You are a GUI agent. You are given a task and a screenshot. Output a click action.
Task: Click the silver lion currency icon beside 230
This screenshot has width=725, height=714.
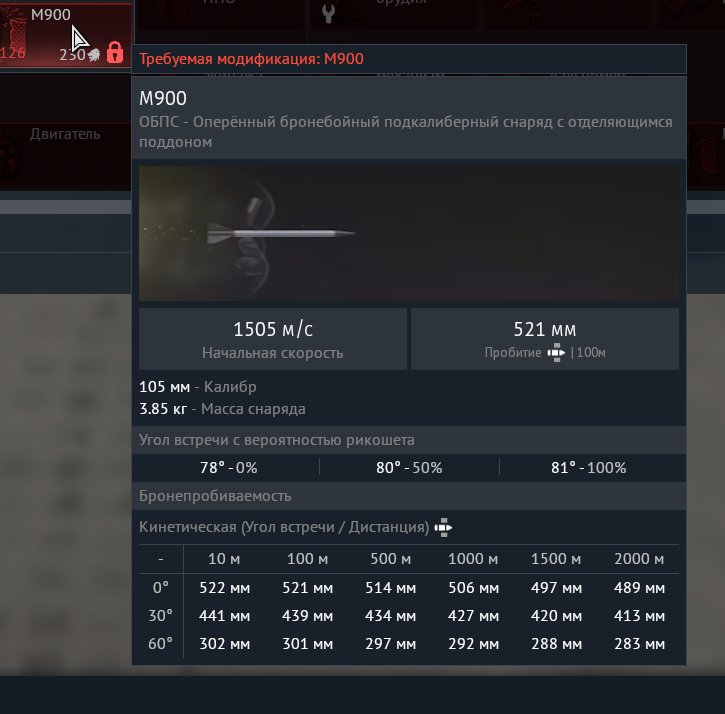point(94,55)
